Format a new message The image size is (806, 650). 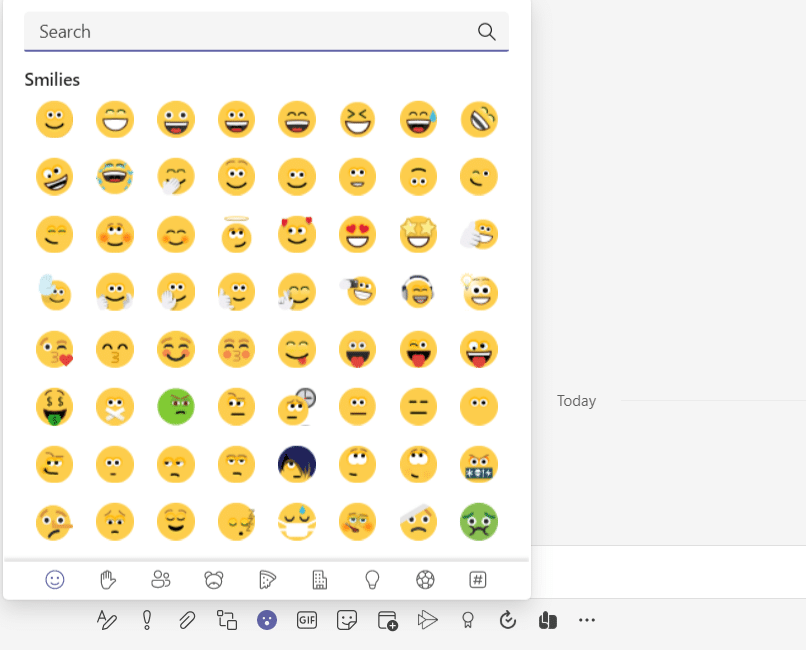point(107,620)
